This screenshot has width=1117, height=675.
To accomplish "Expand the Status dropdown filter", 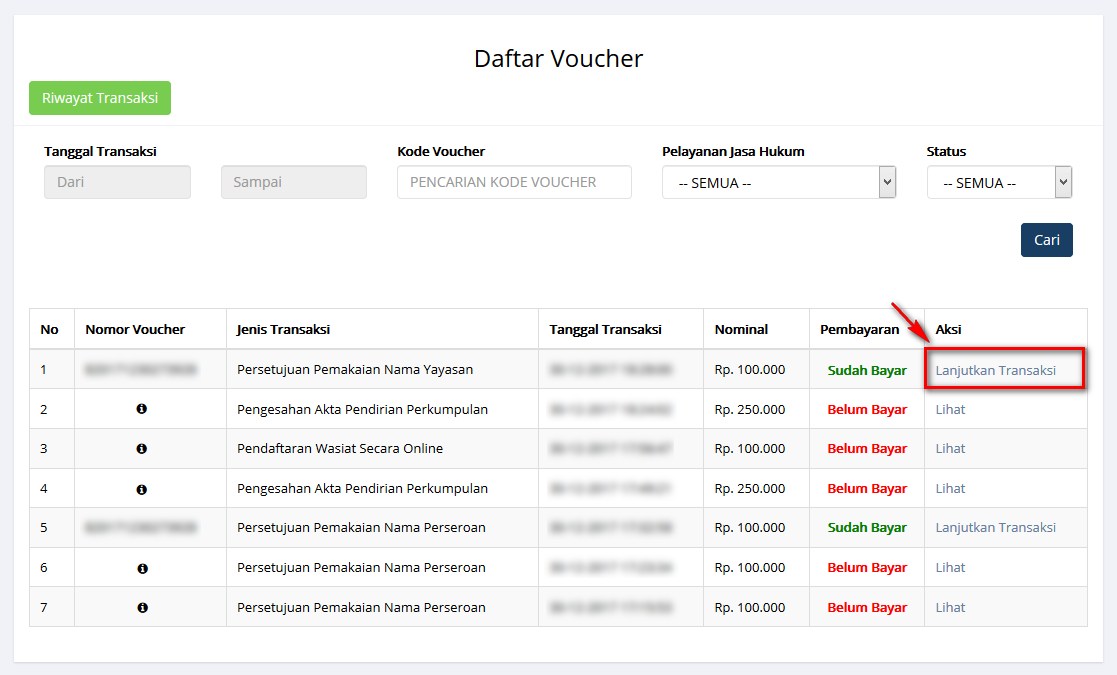I will [x=998, y=183].
